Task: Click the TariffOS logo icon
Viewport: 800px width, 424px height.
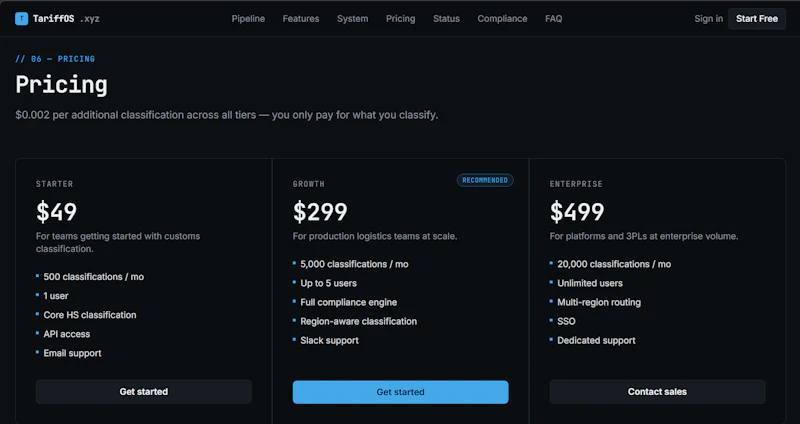Action: point(21,19)
